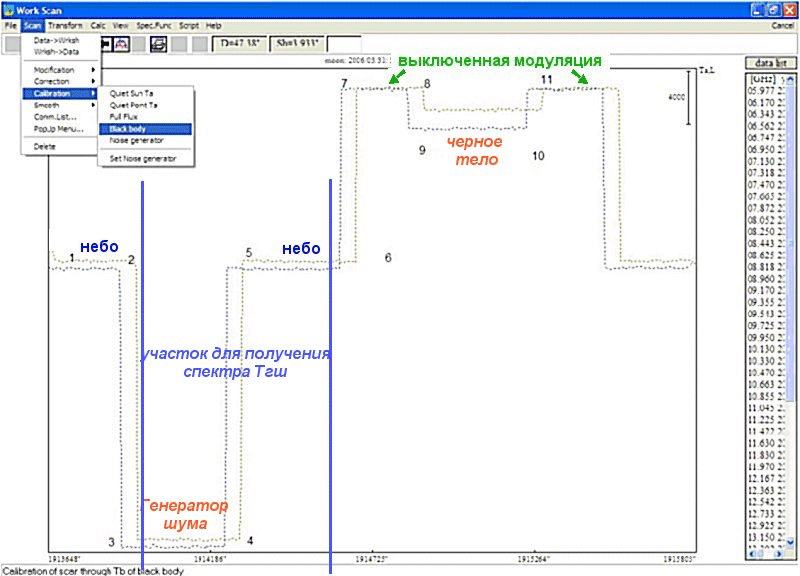
Task: Select Noise generator calibration
Action: pos(145,140)
